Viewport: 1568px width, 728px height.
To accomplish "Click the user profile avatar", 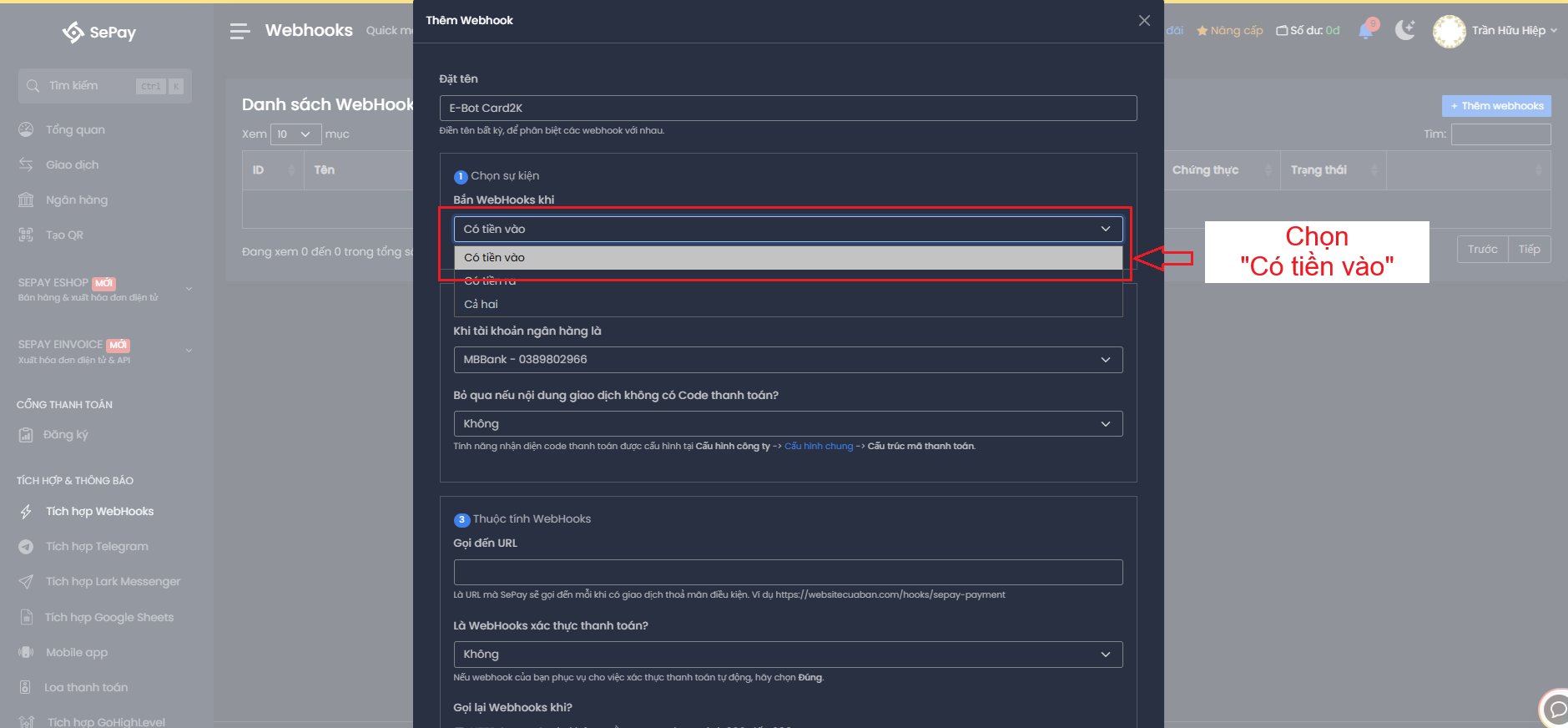I will pos(1449,31).
